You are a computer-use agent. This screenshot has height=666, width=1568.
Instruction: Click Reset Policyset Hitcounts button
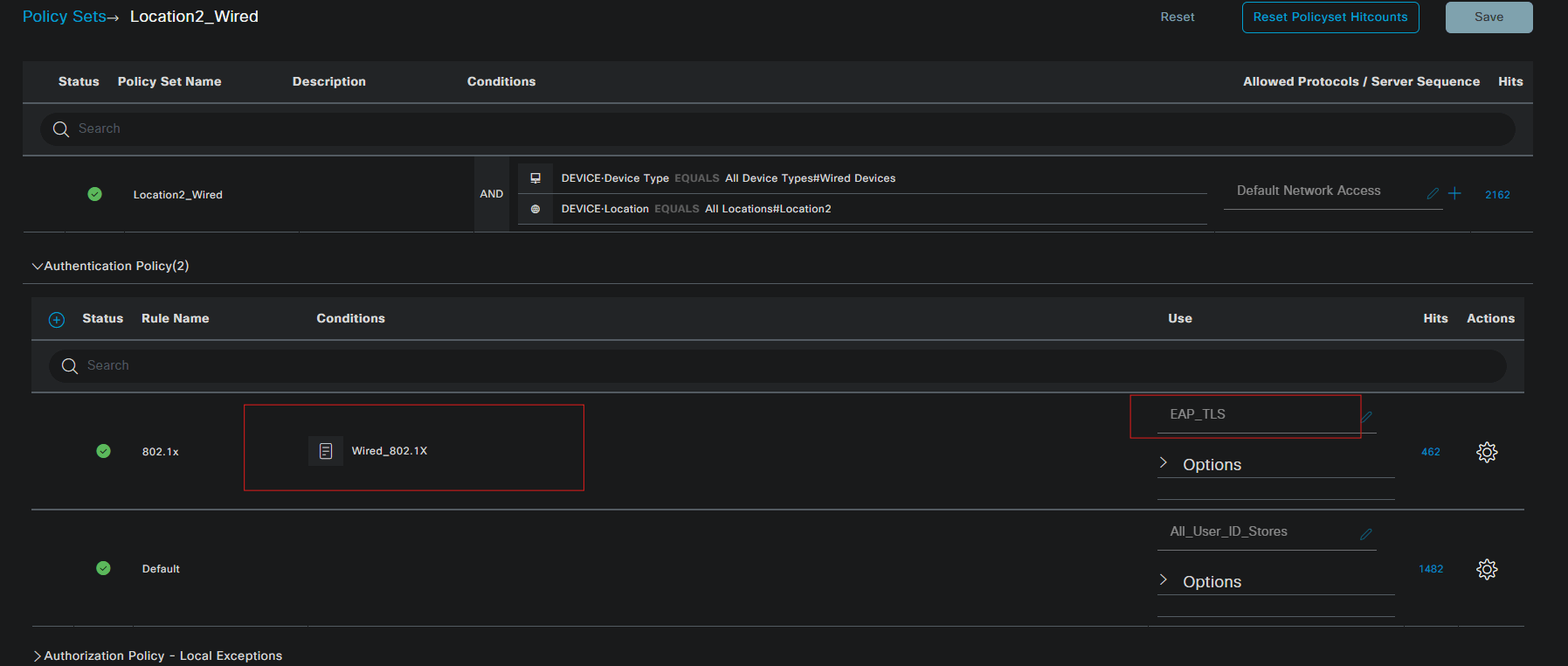1330,17
